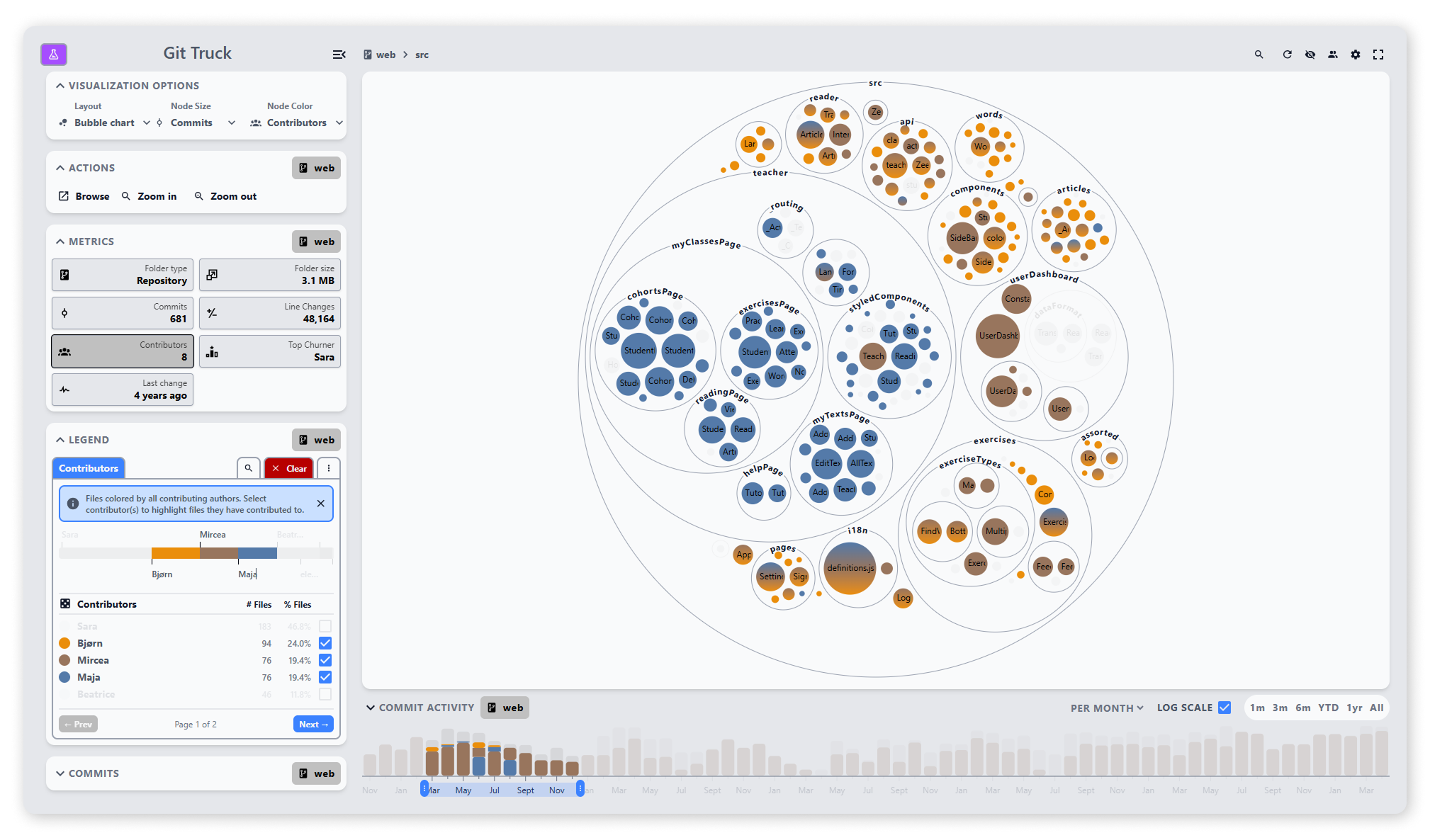Image resolution: width=1430 pixels, height=840 pixels.
Task: Select the Line Changes metric card
Action: click(x=270, y=313)
